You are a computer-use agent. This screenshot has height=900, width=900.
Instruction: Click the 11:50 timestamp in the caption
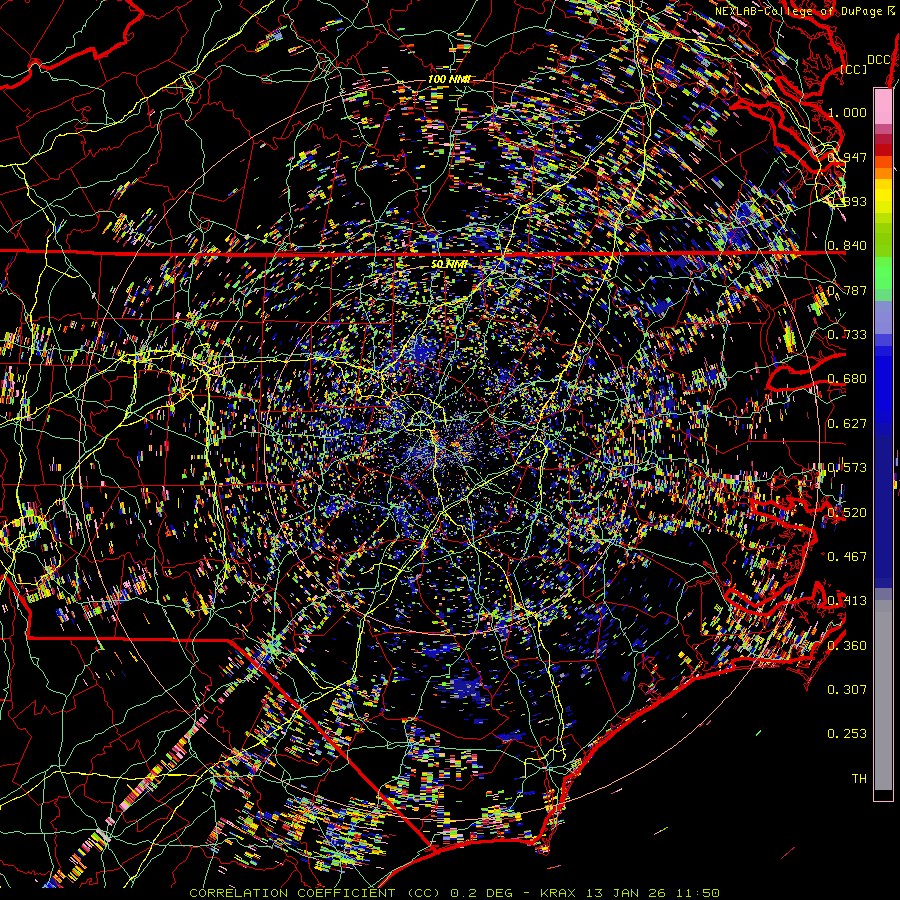click(700, 893)
